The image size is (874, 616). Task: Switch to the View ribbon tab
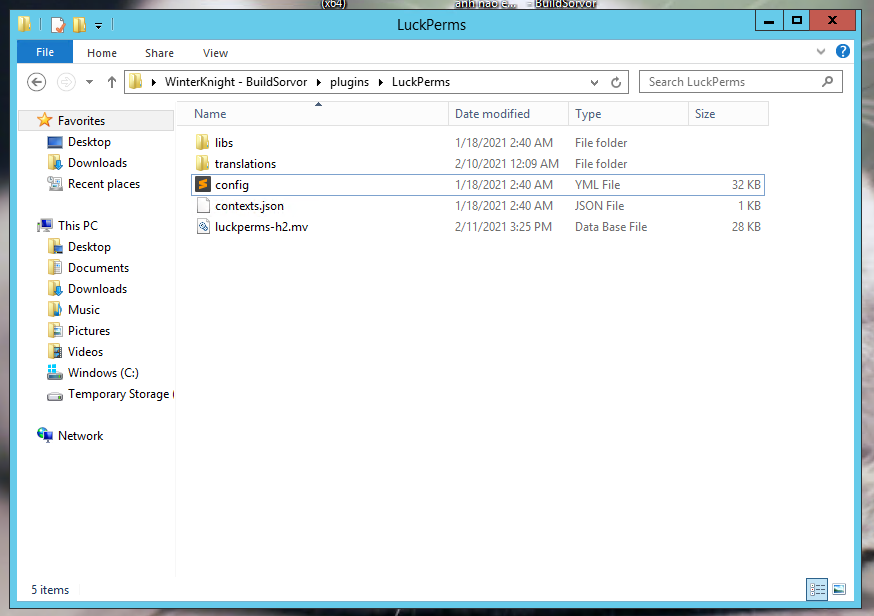[215, 53]
